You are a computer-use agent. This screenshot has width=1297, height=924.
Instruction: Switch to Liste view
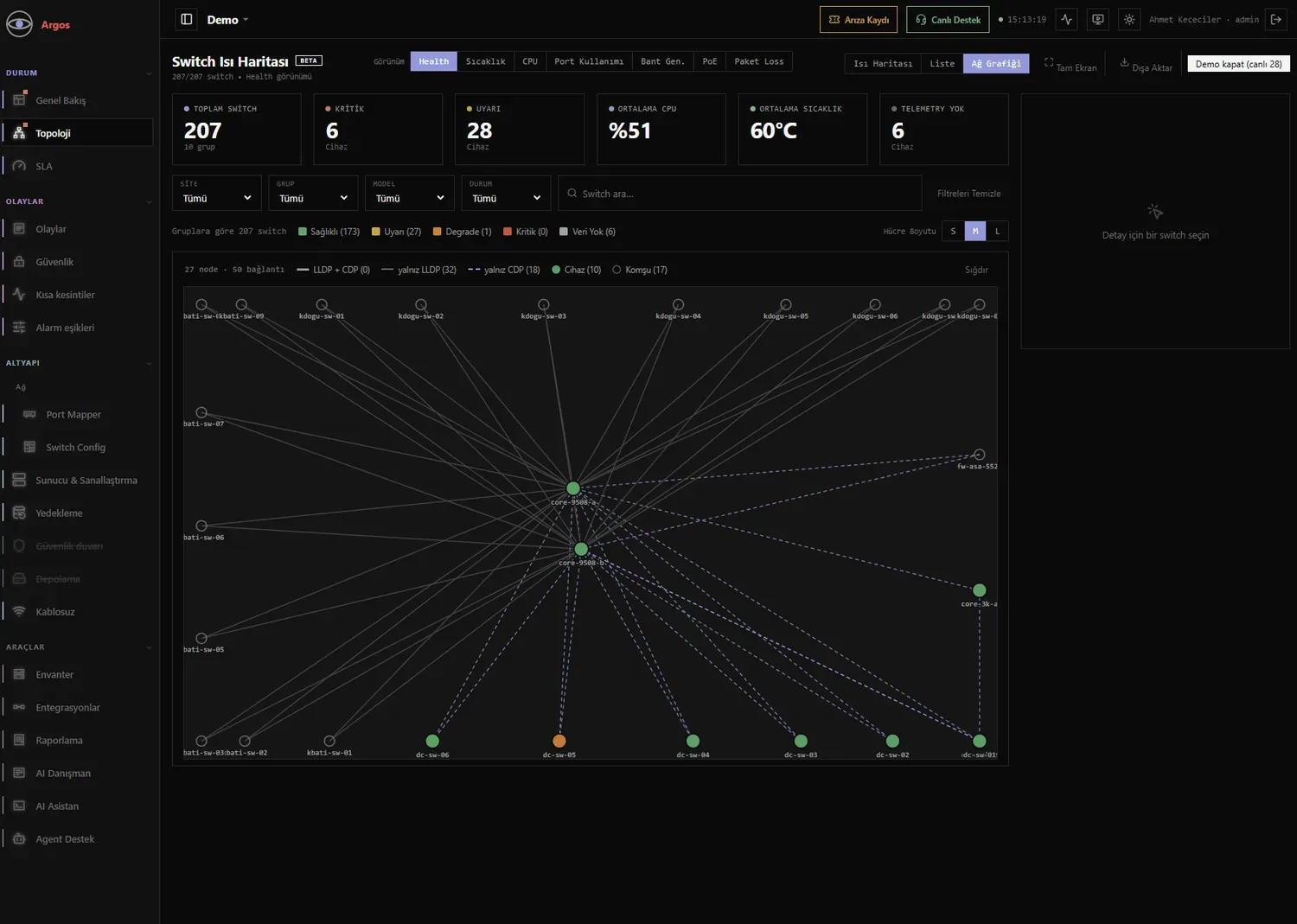click(942, 63)
